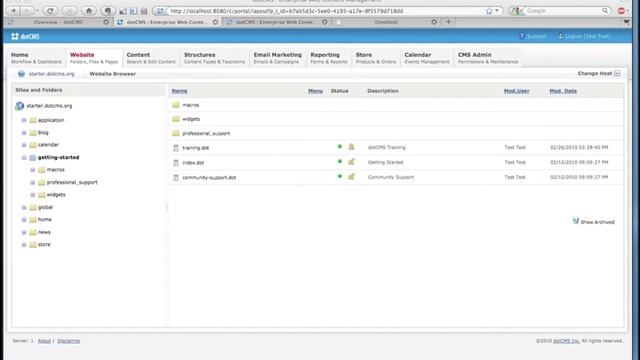The width and height of the screenshot is (640, 360).
Task: Click host icon in breadcrumb bar
Action: pos(21,74)
